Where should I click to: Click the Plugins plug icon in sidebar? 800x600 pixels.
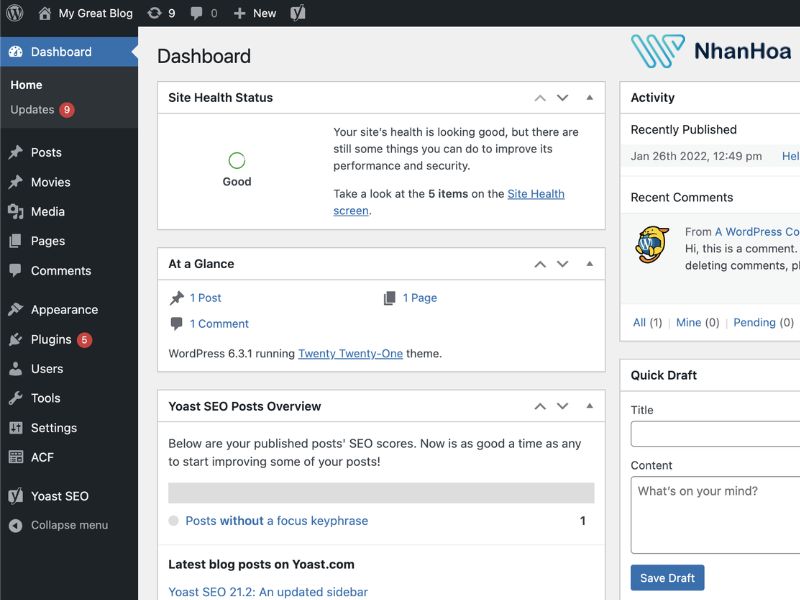tap(16, 339)
